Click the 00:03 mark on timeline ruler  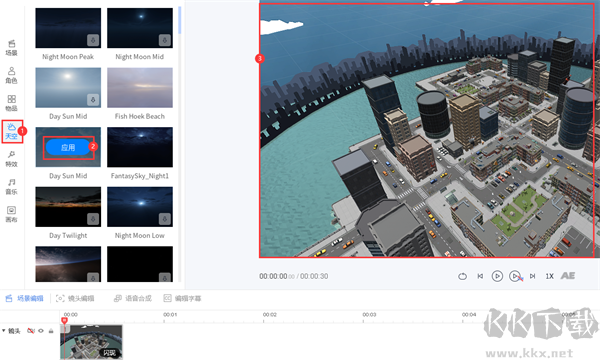coord(369,314)
